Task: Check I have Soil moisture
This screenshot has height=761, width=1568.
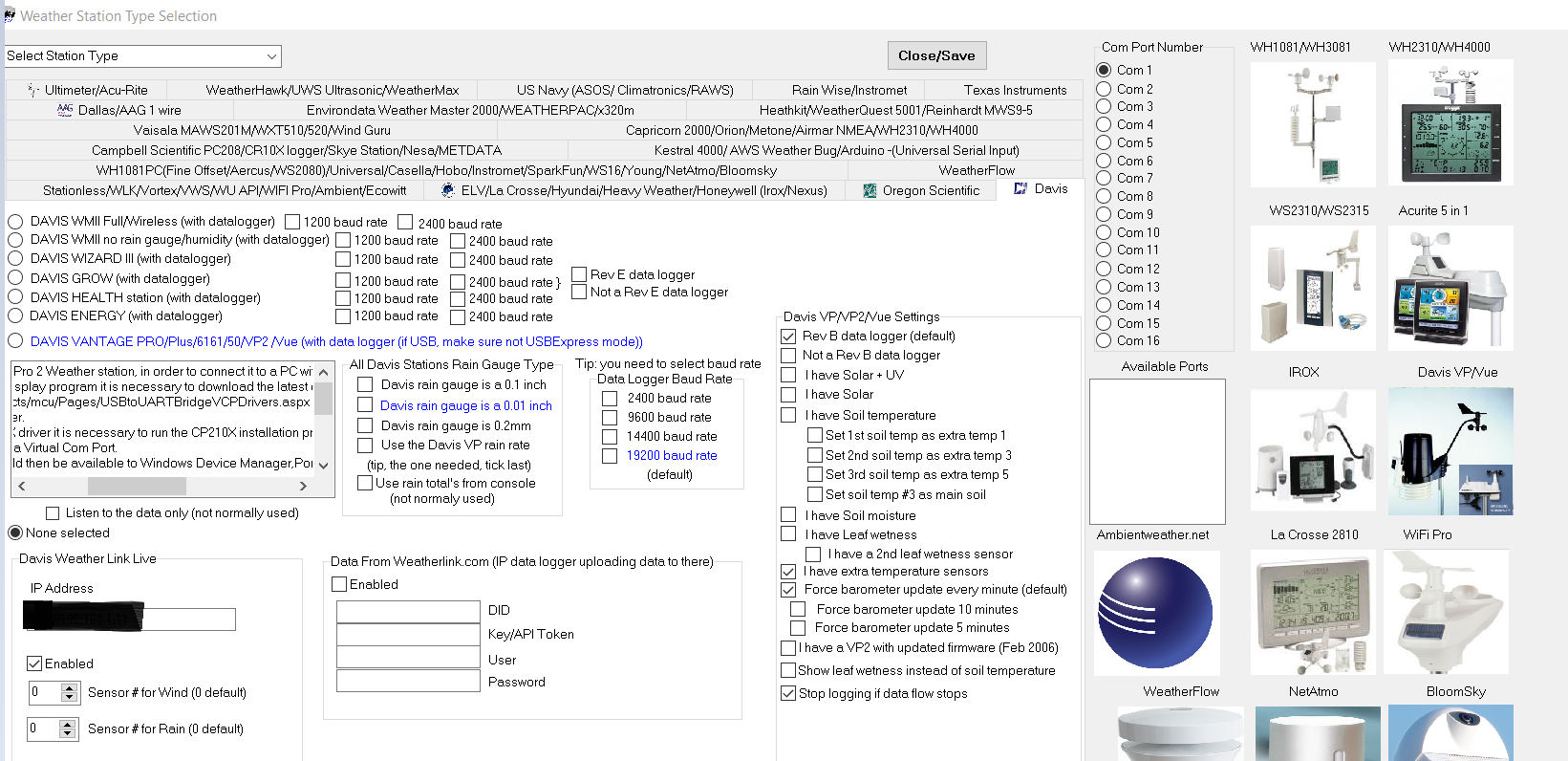Action: click(788, 515)
